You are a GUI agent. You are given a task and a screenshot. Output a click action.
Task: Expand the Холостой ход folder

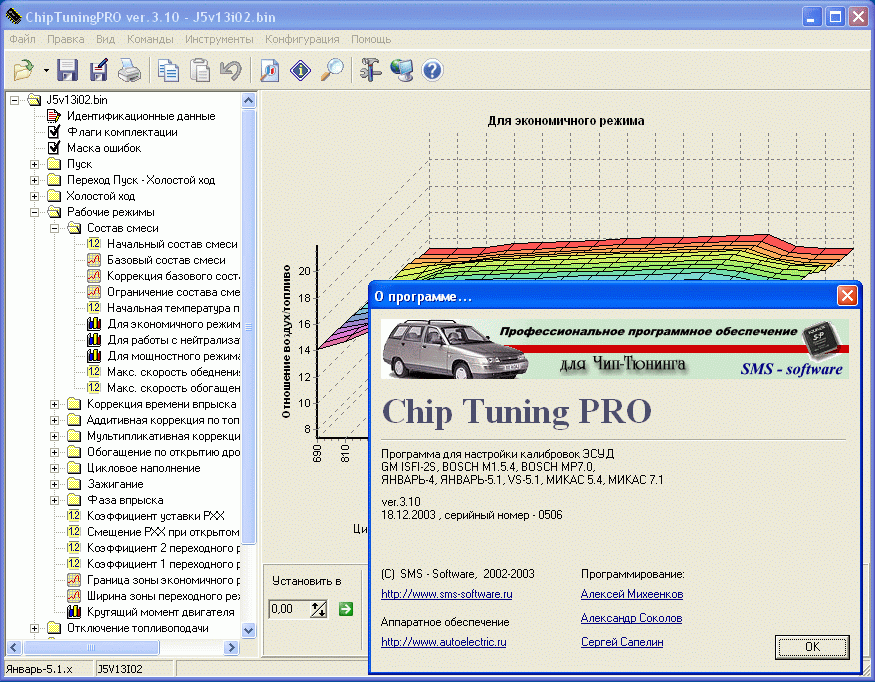tap(35, 196)
